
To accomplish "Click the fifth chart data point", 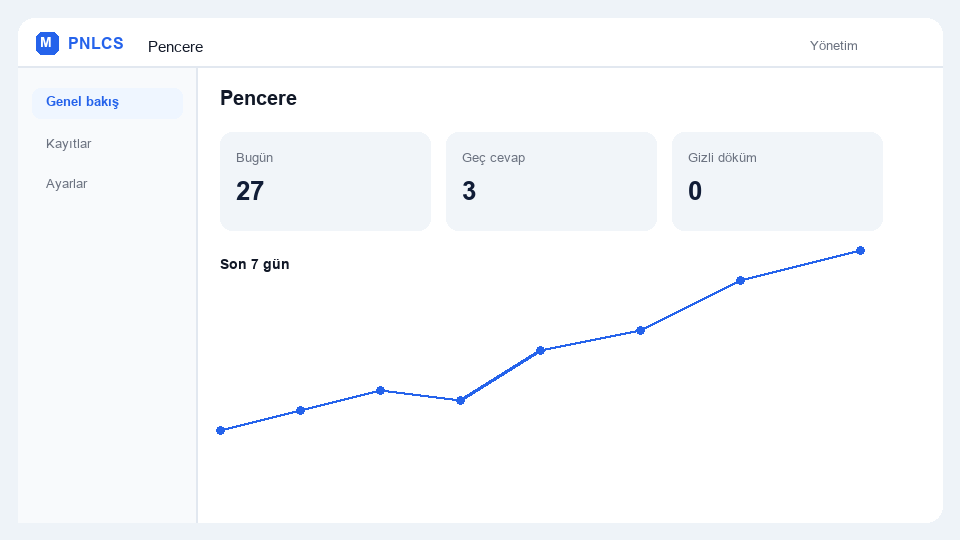I will pyautogui.click(x=541, y=351).
